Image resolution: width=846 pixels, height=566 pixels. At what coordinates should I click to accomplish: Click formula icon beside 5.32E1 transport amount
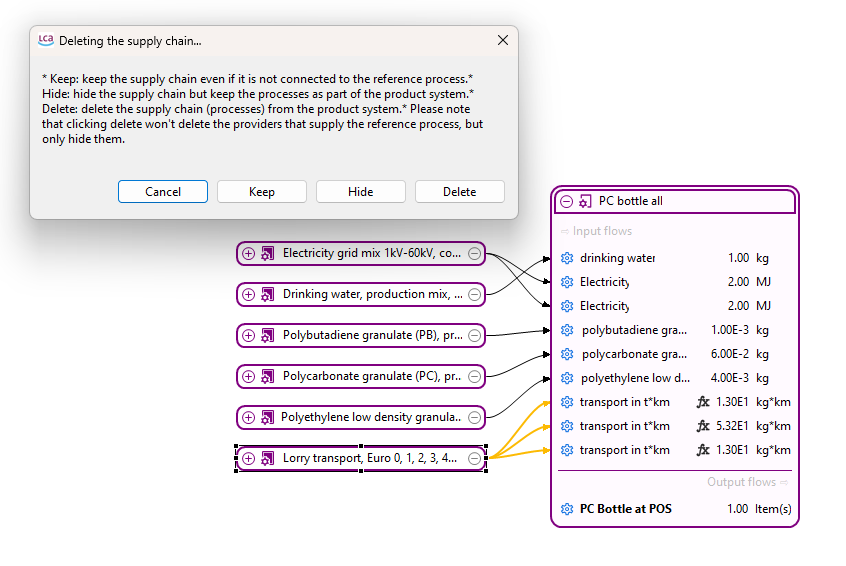click(703, 426)
